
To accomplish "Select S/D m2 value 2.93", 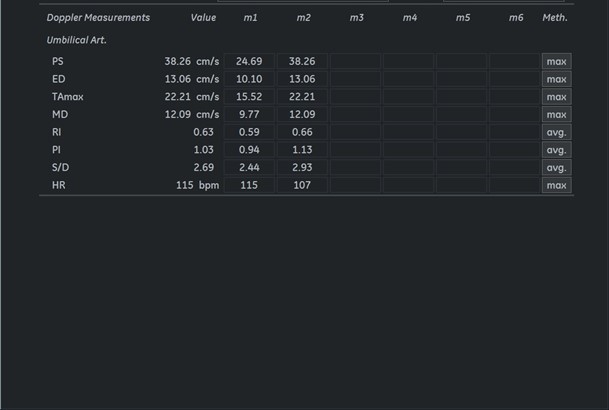I will [x=302, y=167].
